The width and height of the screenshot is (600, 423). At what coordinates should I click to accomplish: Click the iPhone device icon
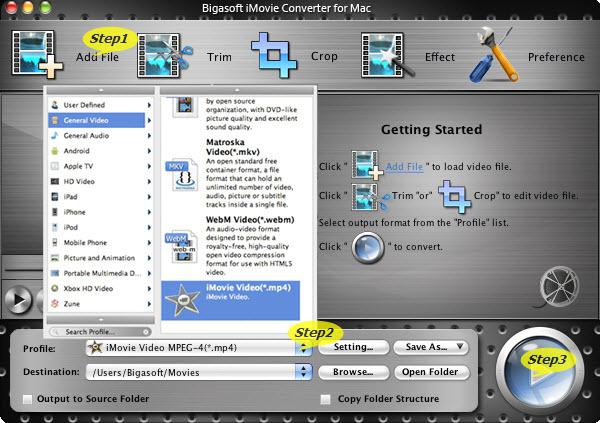[55, 212]
